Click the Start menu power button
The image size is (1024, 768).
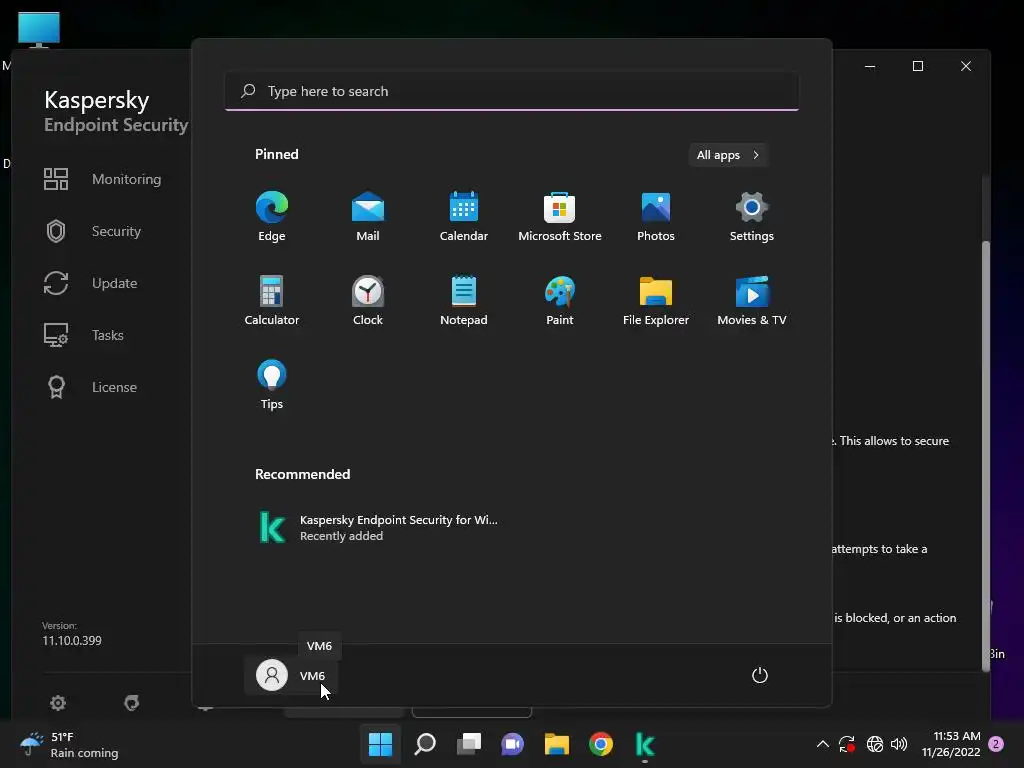pos(760,675)
